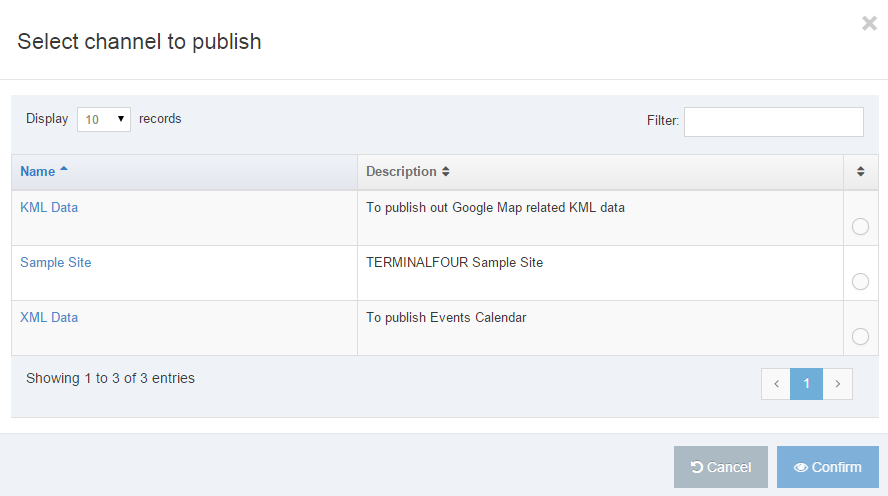This screenshot has height=496, width=888.
Task: Select page 1 in pagination
Action: pos(806,384)
